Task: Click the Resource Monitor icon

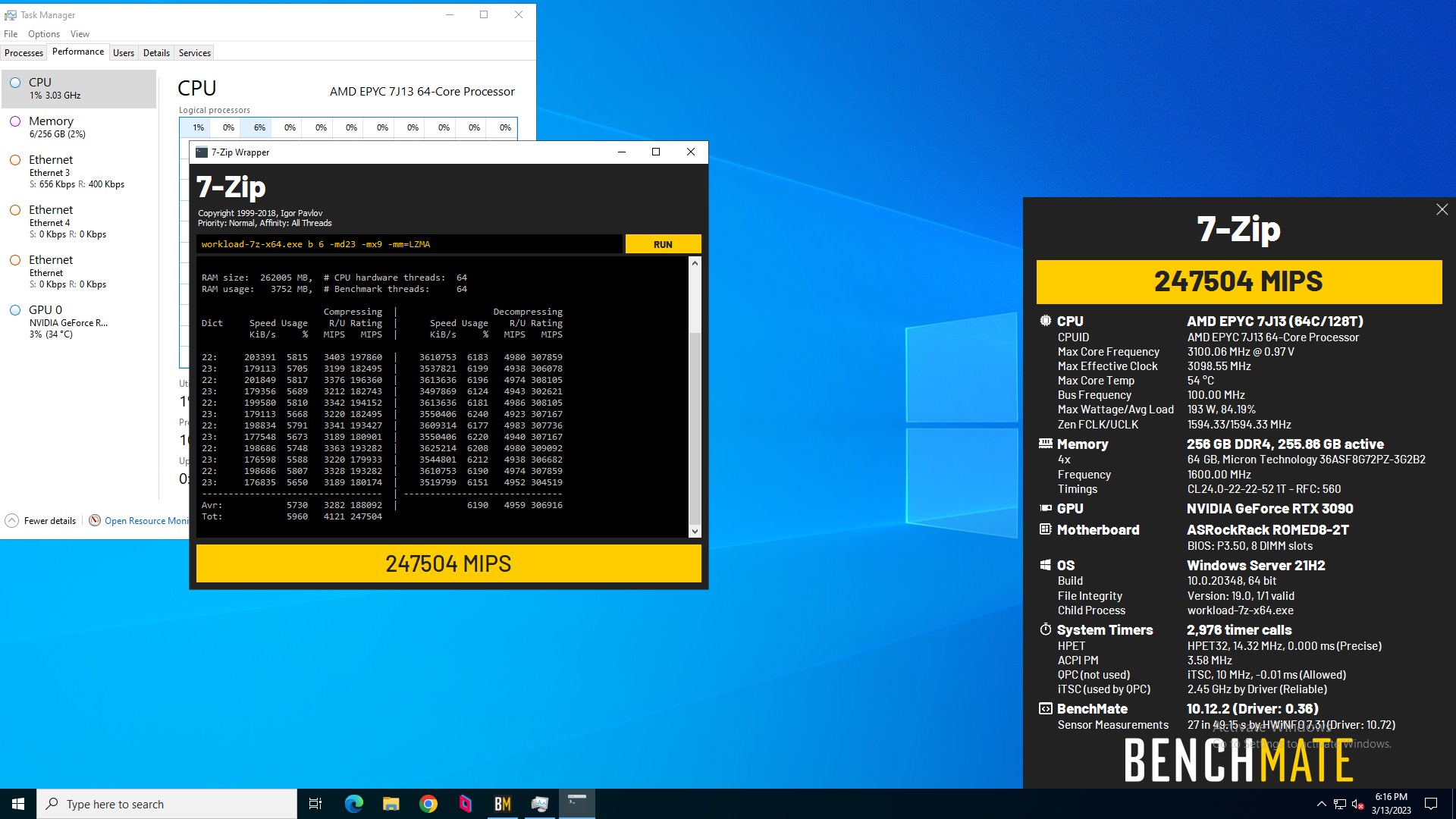Action: tap(95, 520)
